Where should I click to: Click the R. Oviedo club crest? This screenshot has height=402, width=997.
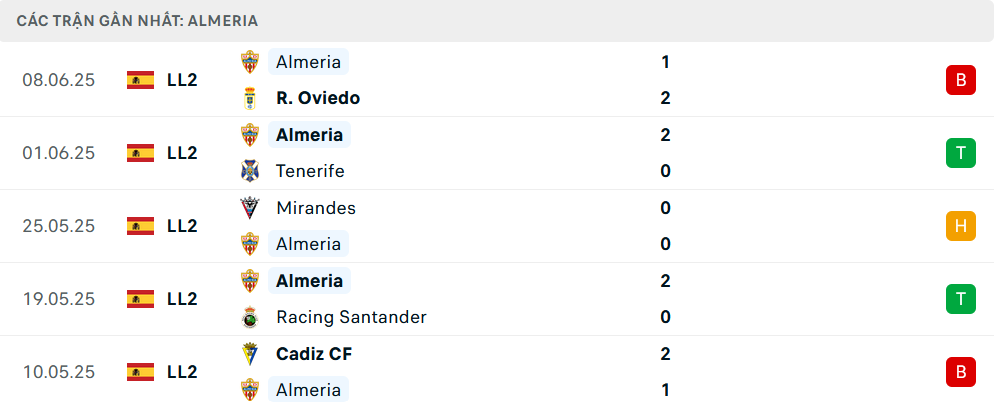[x=250, y=99]
